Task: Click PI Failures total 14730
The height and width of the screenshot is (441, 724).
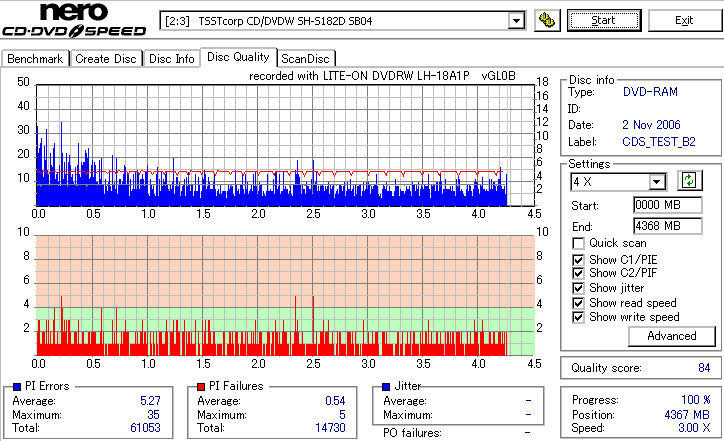Action: 330,428
